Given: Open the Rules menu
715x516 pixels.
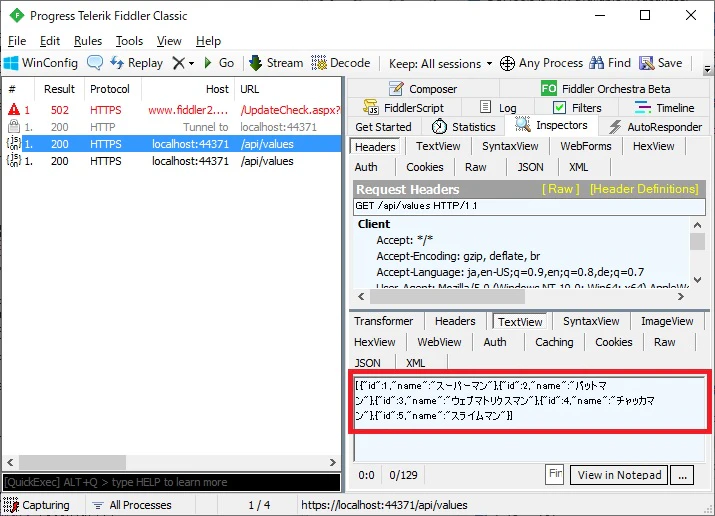Looking at the screenshot, I should [88, 41].
